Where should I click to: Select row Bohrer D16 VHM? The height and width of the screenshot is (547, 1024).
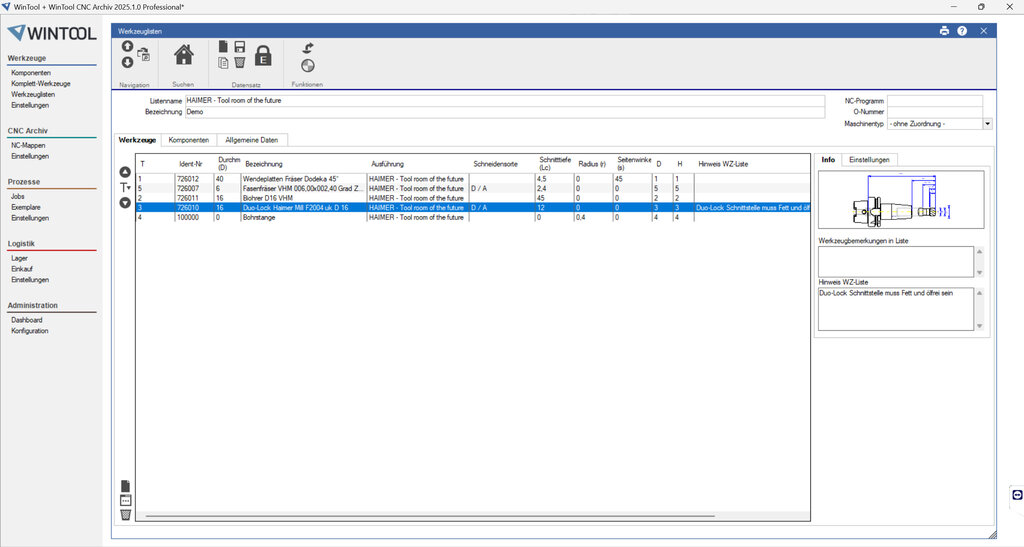coord(473,198)
